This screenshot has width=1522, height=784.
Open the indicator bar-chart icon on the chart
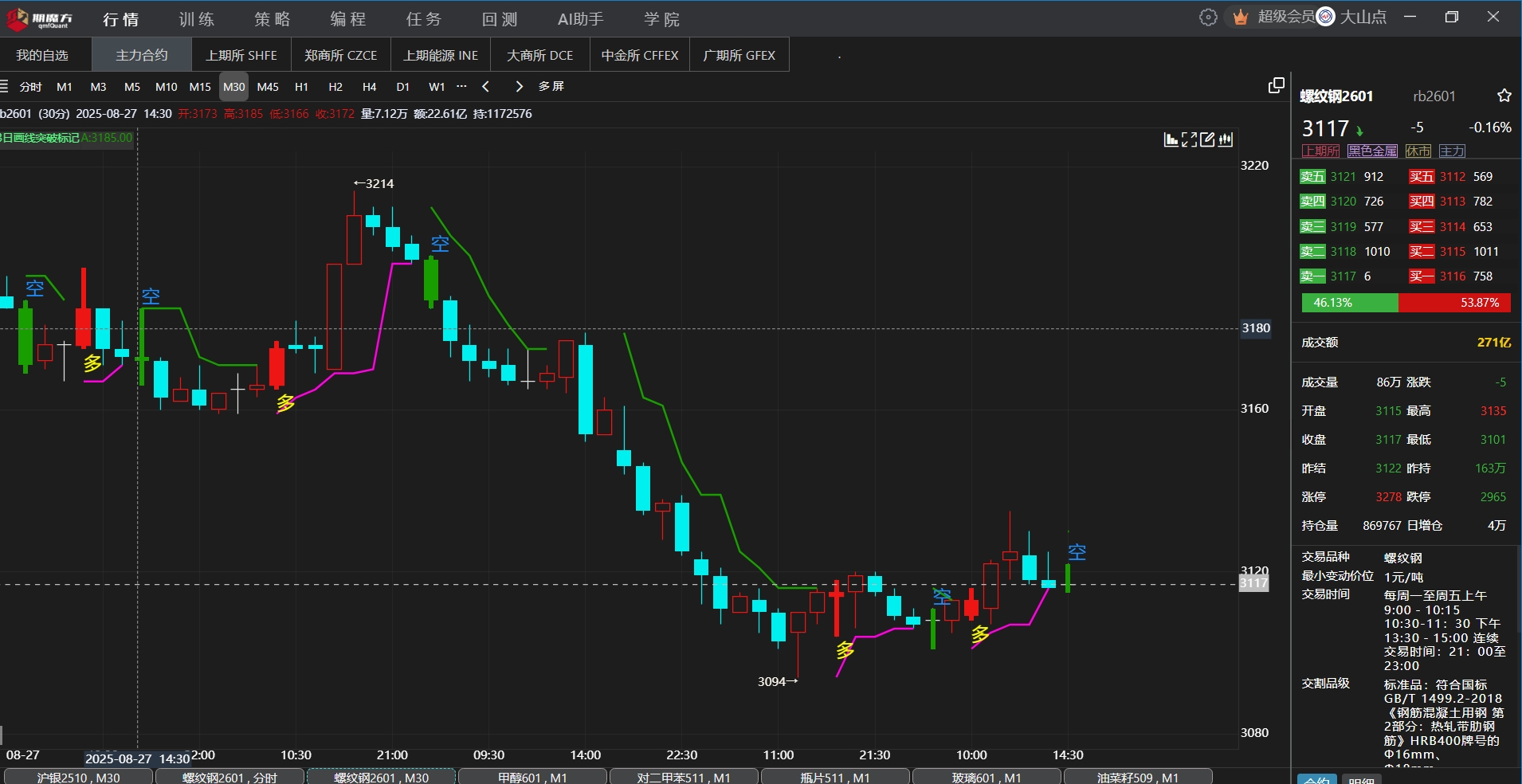[x=1171, y=140]
